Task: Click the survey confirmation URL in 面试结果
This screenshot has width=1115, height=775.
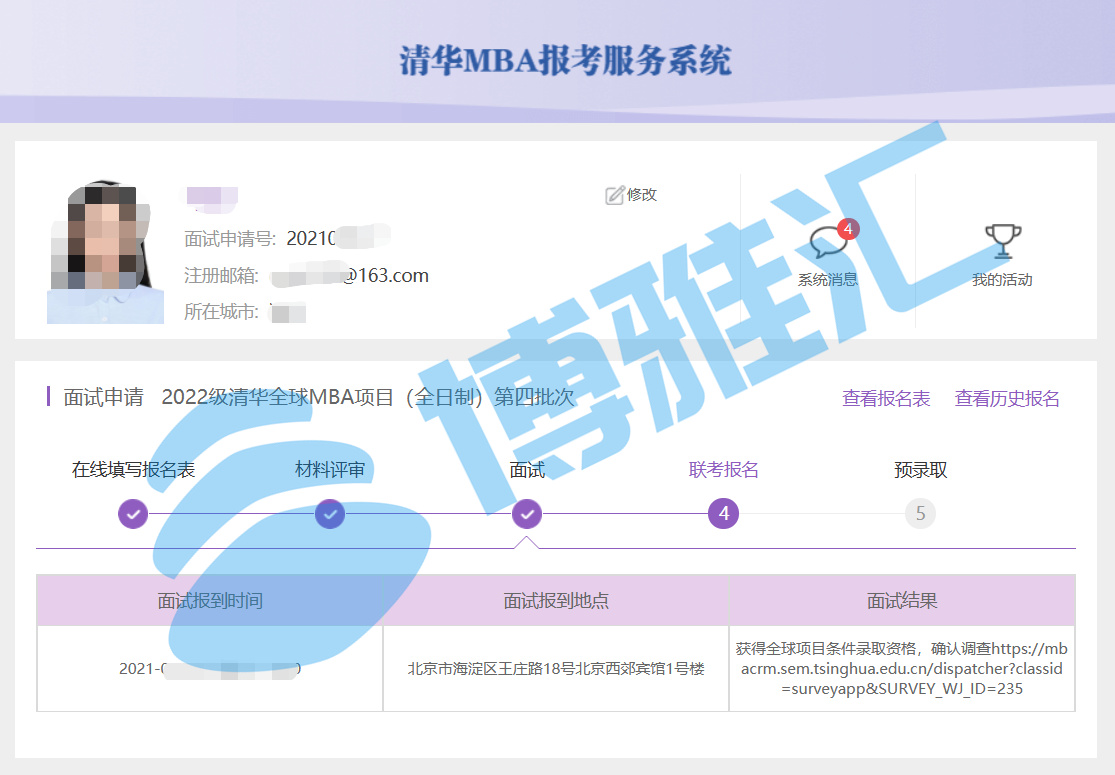Action: [902, 669]
